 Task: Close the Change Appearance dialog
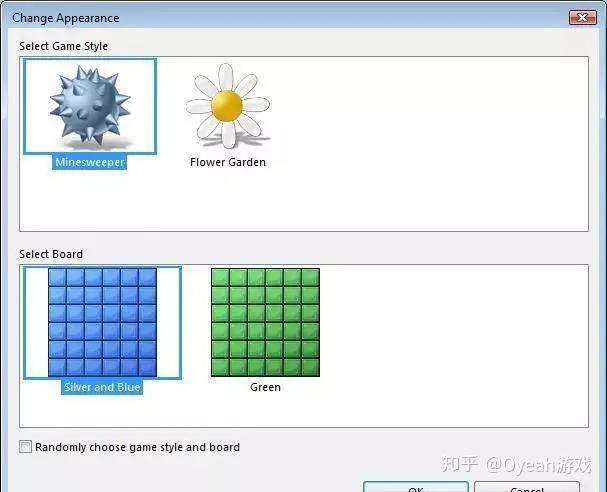(583, 17)
